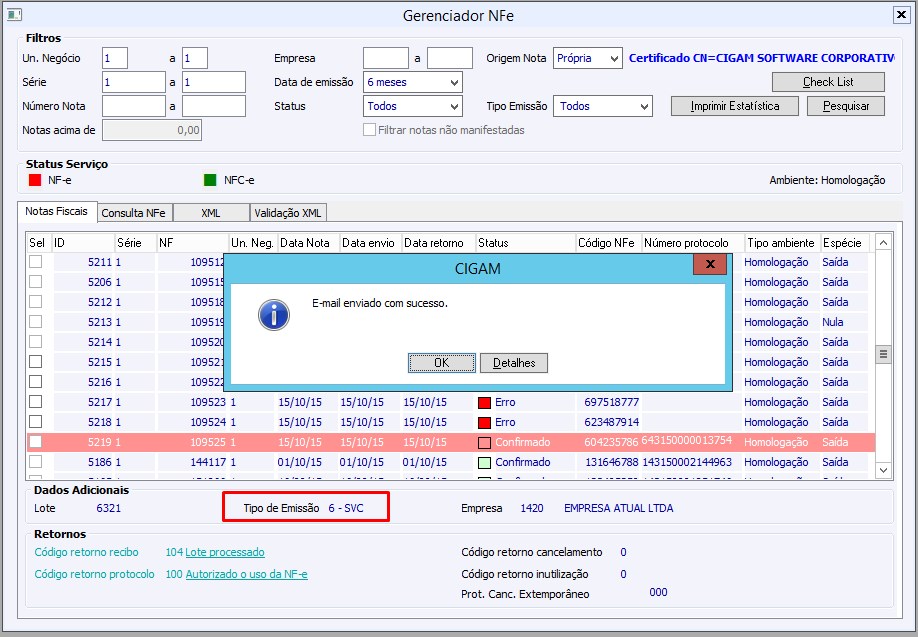Tick the checkbox for row 5215
This screenshot has width=918, height=637.
pos(36,361)
